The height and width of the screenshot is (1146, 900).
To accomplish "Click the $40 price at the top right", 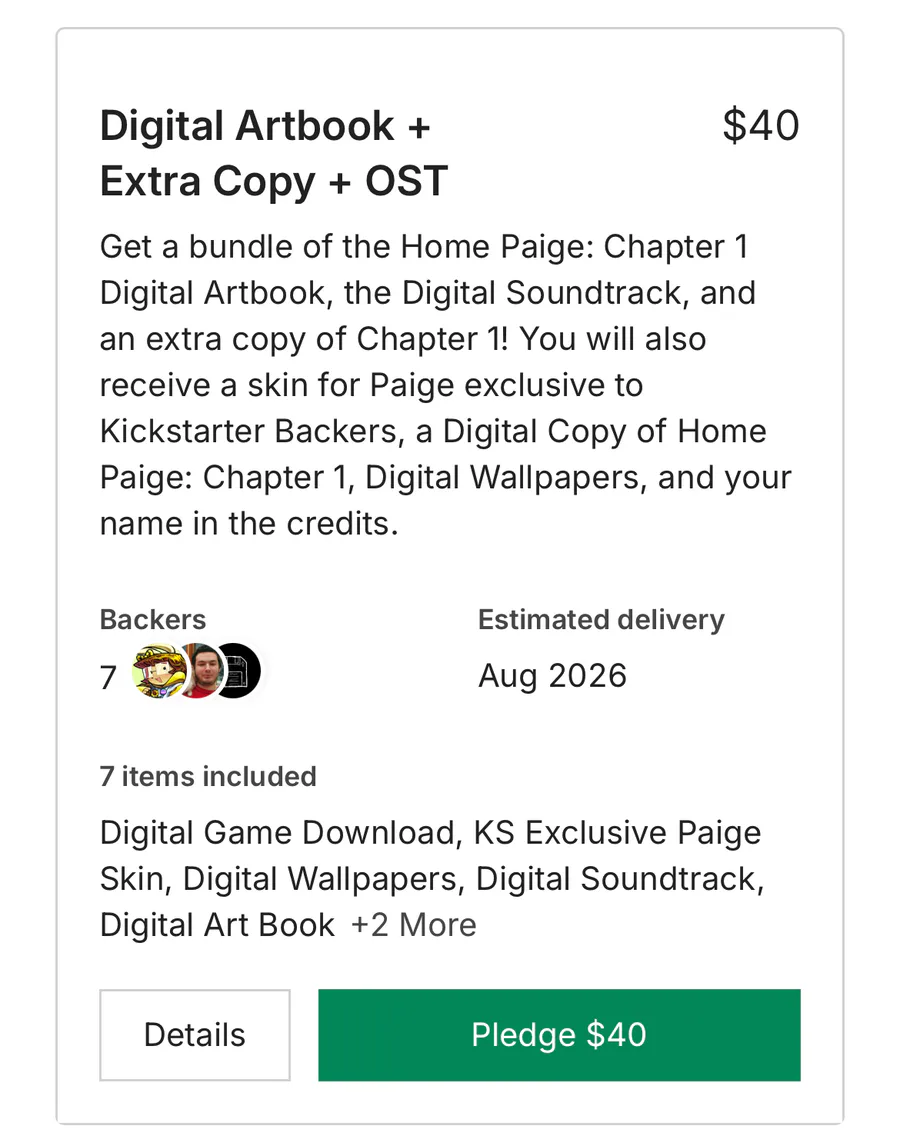I will pyautogui.click(x=760, y=126).
